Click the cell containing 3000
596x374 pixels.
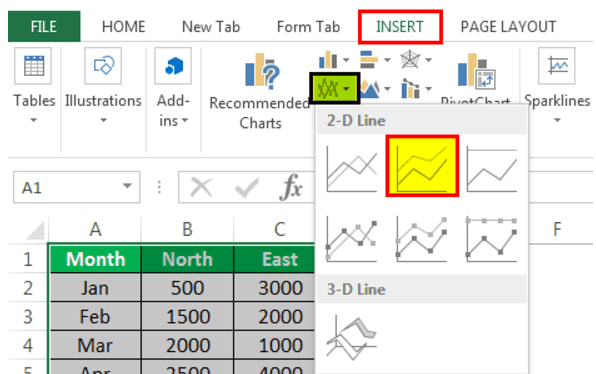(274, 288)
